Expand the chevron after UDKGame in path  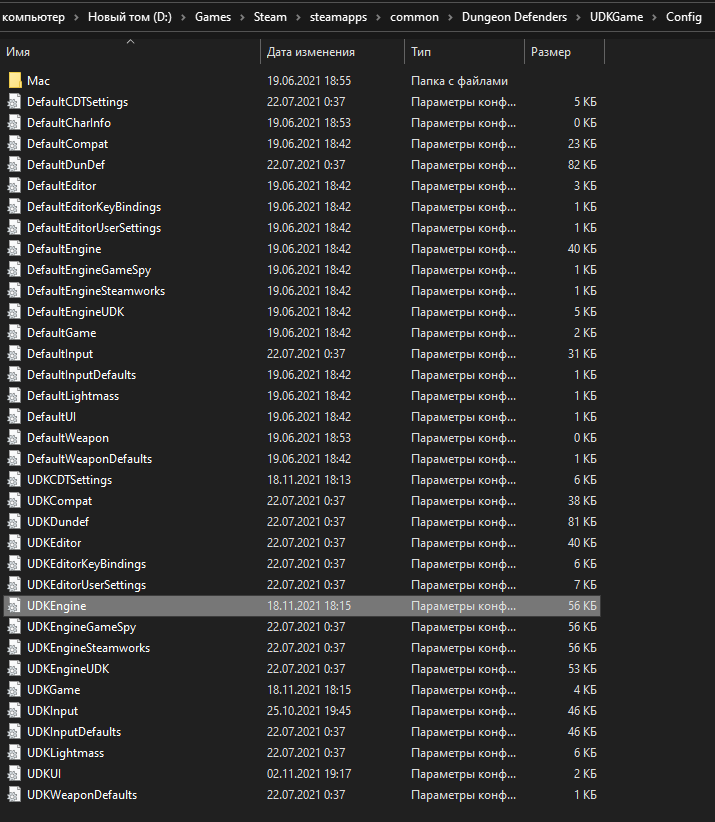[654, 17]
